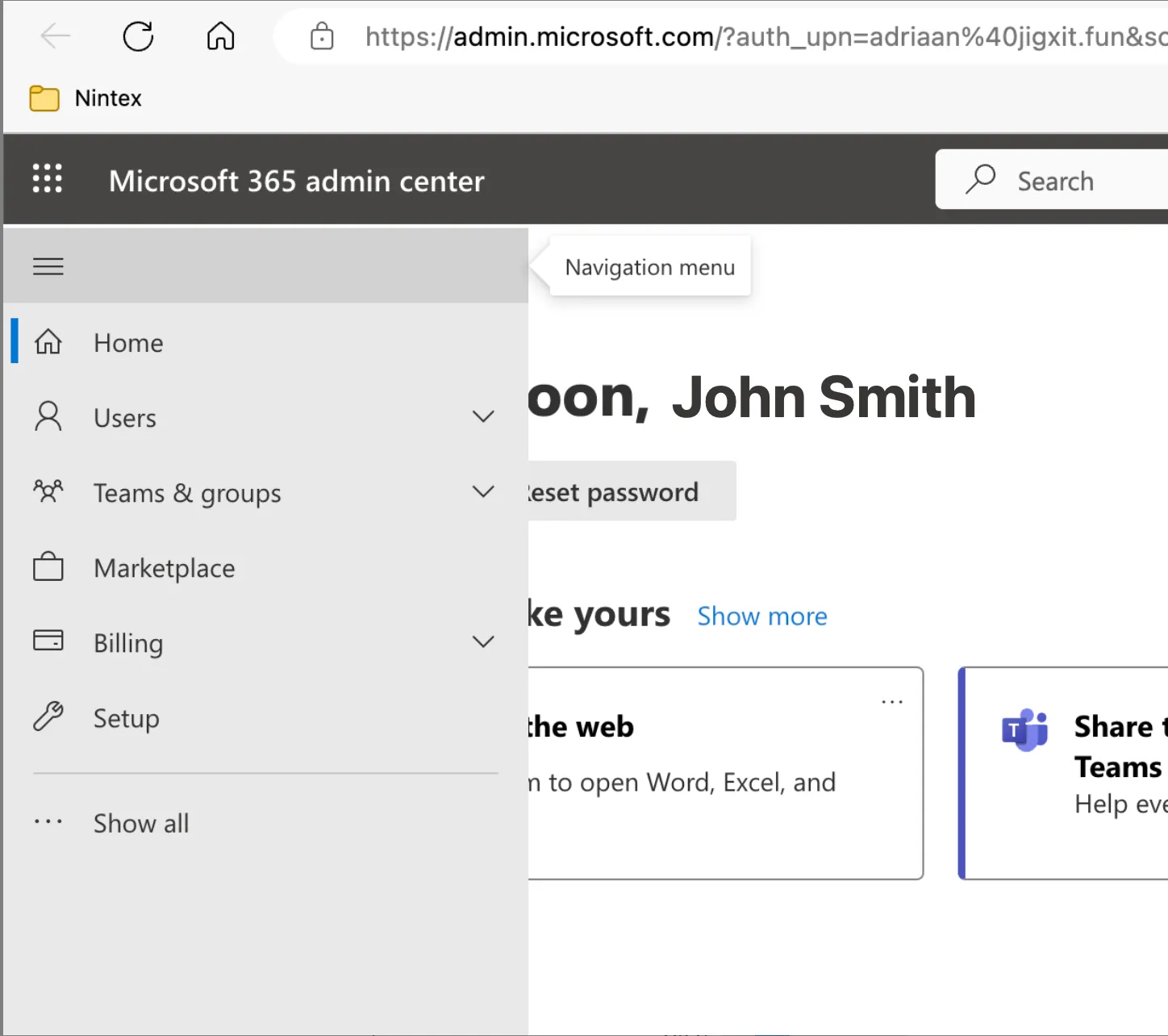Screen dimensions: 1168x1036
Task: Click Show all navigation items
Action: [x=266, y=823]
